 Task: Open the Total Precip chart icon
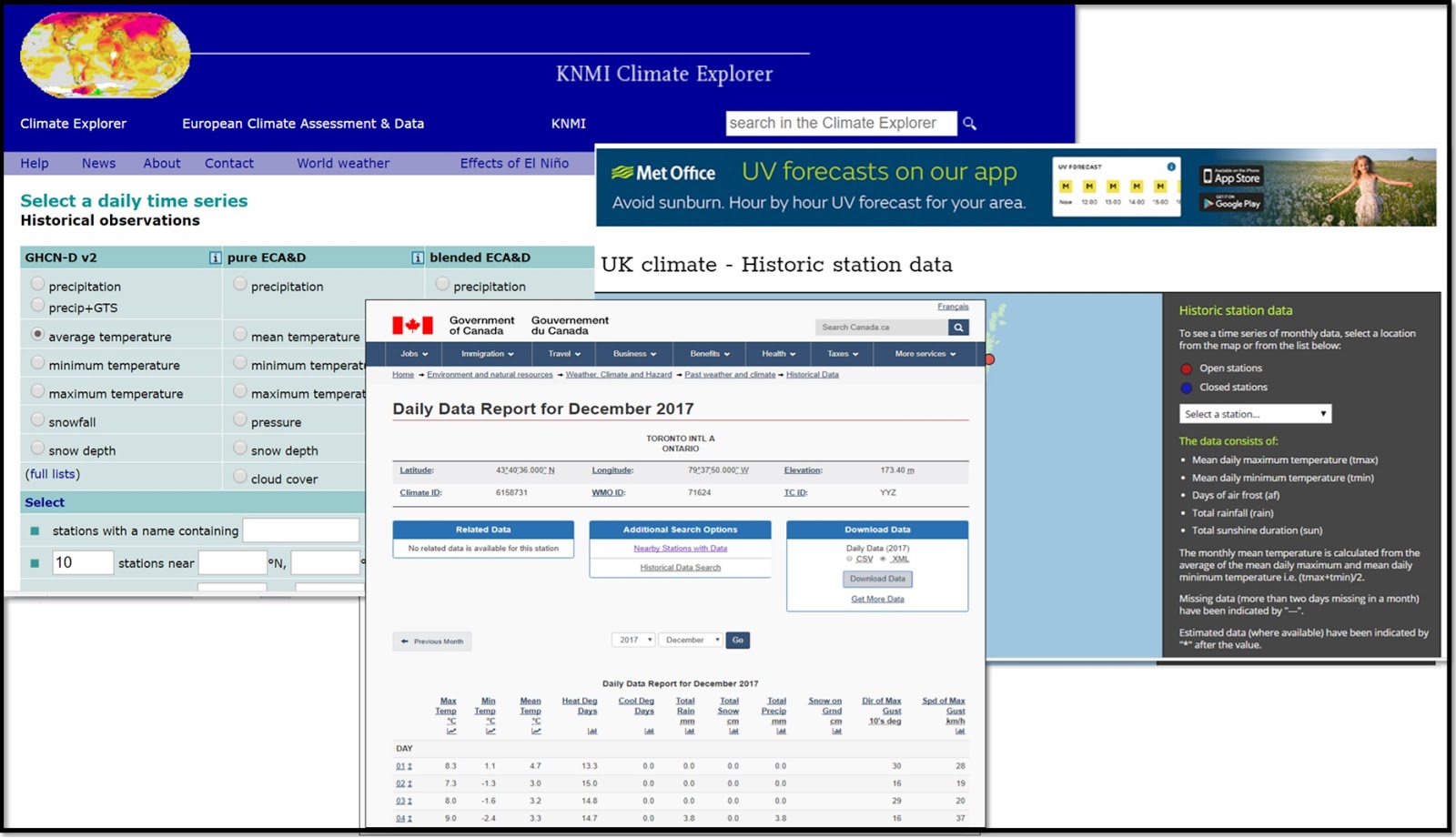(x=781, y=732)
